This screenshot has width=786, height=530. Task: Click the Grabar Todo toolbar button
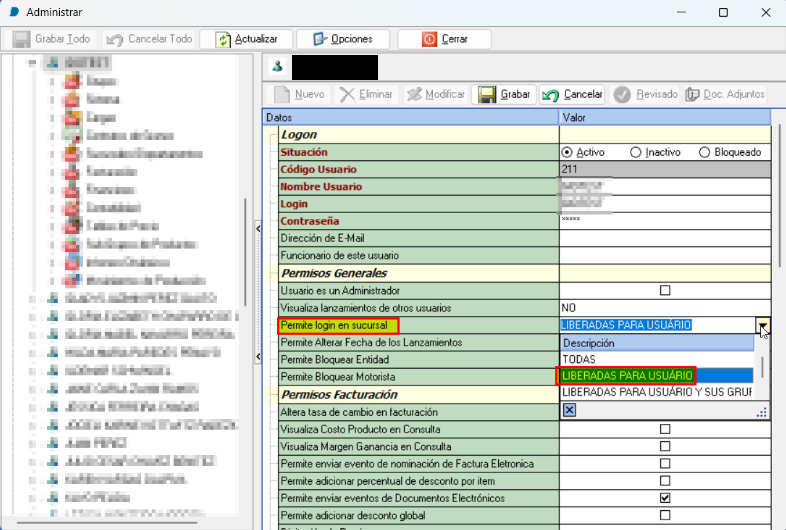(51, 39)
